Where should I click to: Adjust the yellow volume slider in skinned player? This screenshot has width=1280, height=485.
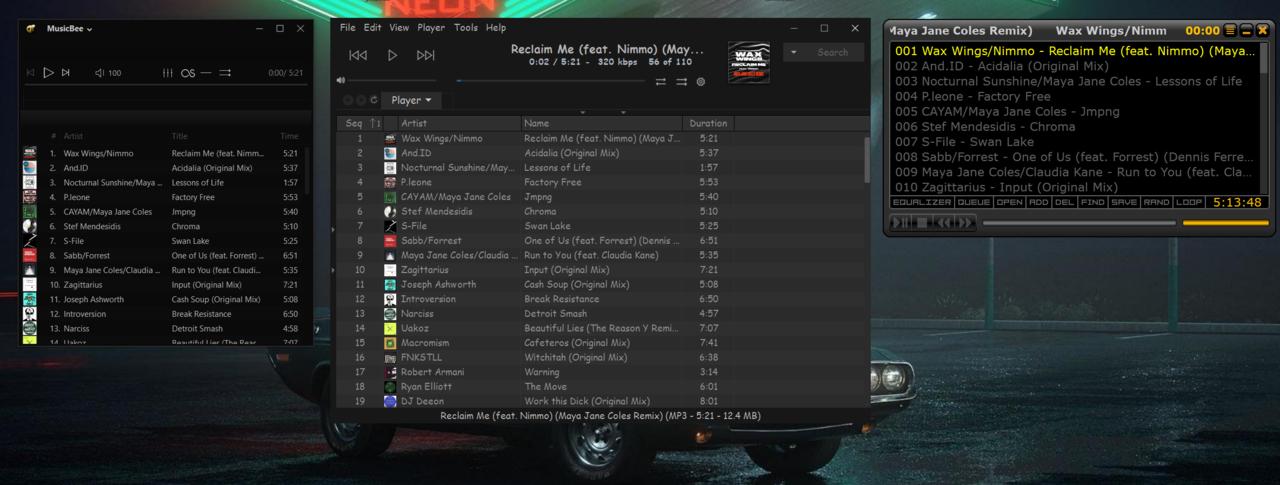(1225, 222)
